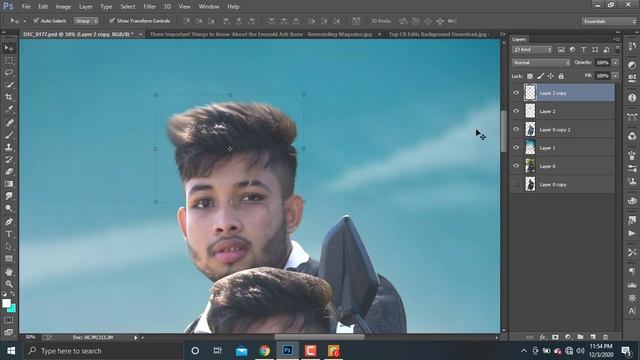Click Layer 1 thumbnail
Image resolution: width=640 pixels, height=360 pixels.
pos(530,148)
